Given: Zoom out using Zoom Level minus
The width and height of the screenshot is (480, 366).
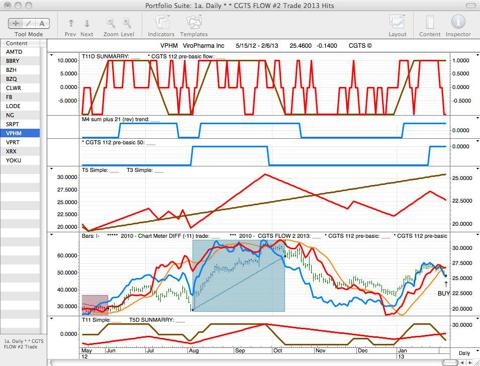Looking at the screenshot, I should pyautogui.click(x=111, y=23).
